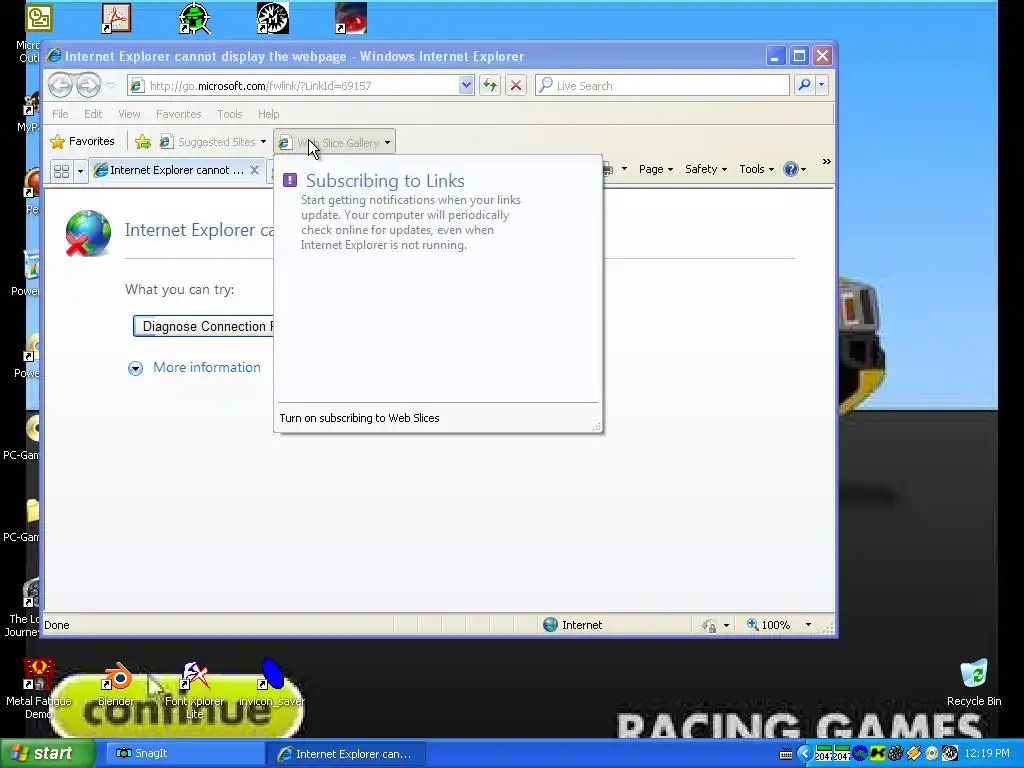
Task: Expand the command bar overflow chevron
Action: pos(827,161)
